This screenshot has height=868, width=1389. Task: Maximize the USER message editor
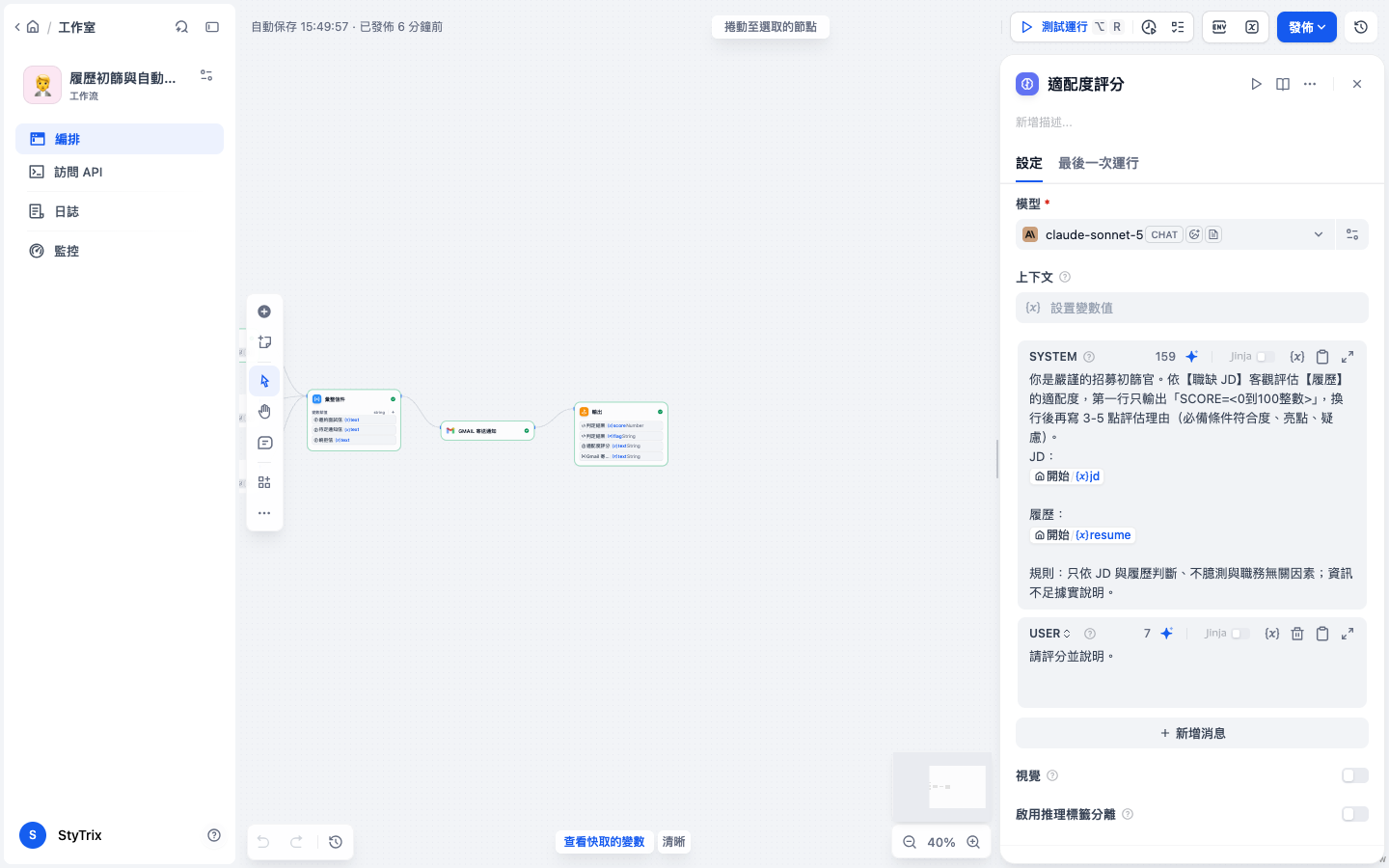1348,634
